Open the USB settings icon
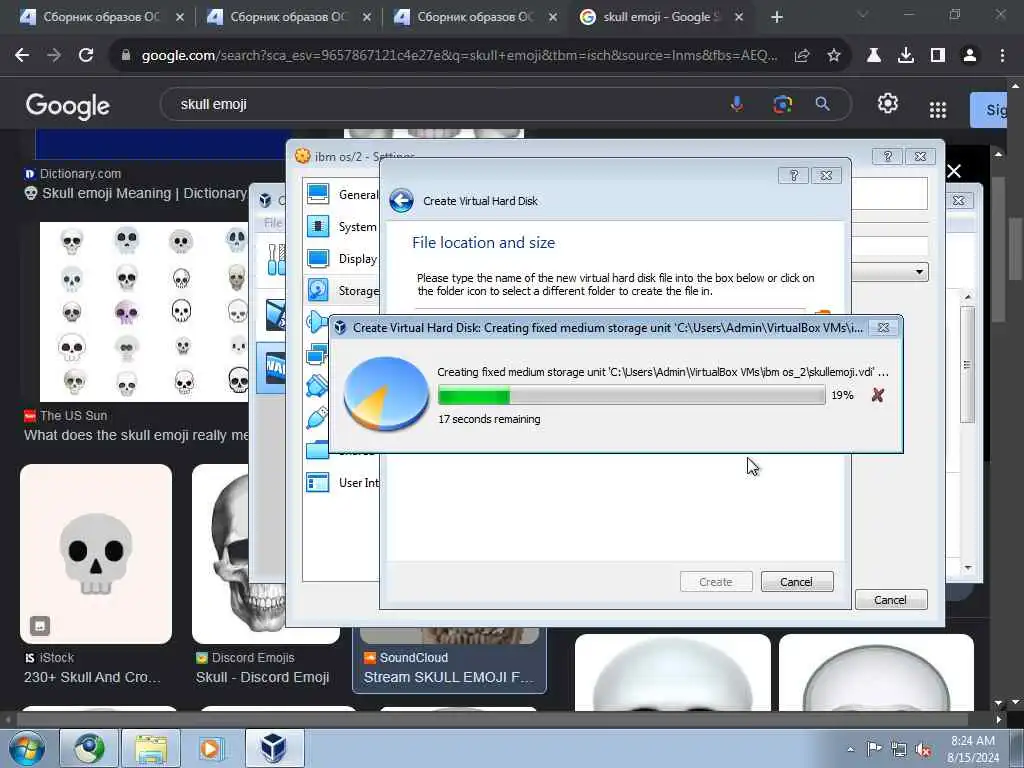This screenshot has height=768, width=1024. coord(317,418)
